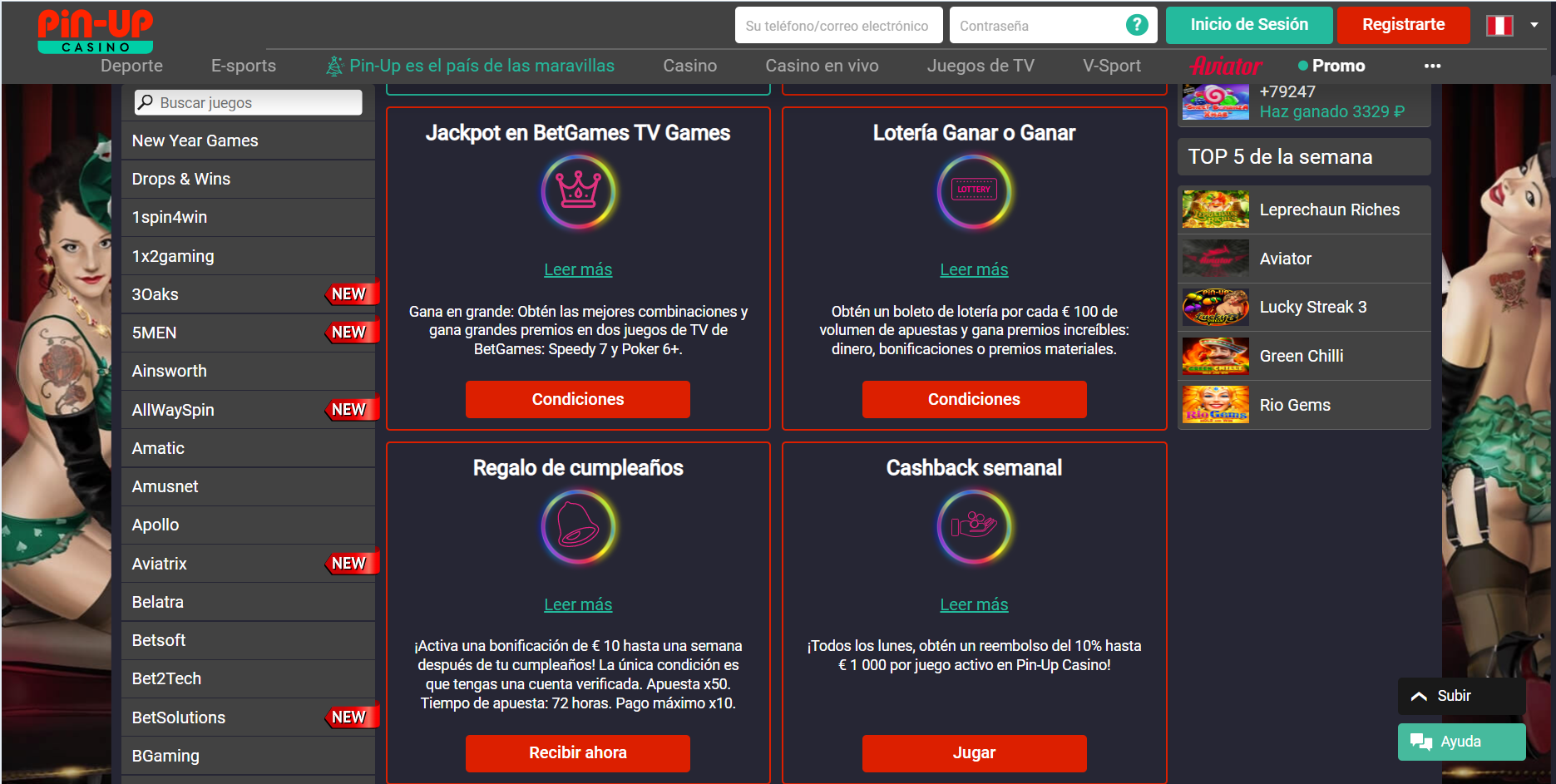Select the 5MEN provider
This screenshot has width=1556, height=784.
point(248,333)
